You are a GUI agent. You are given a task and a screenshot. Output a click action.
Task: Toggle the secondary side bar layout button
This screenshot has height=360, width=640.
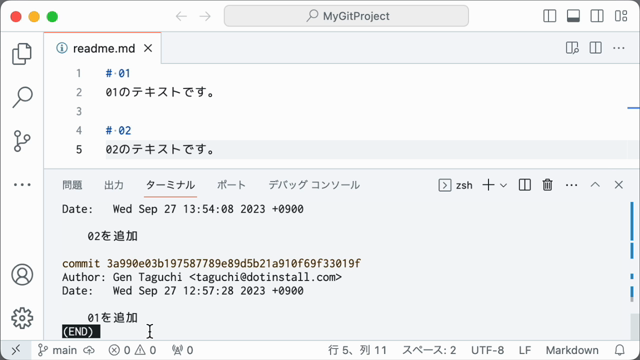[597, 16]
